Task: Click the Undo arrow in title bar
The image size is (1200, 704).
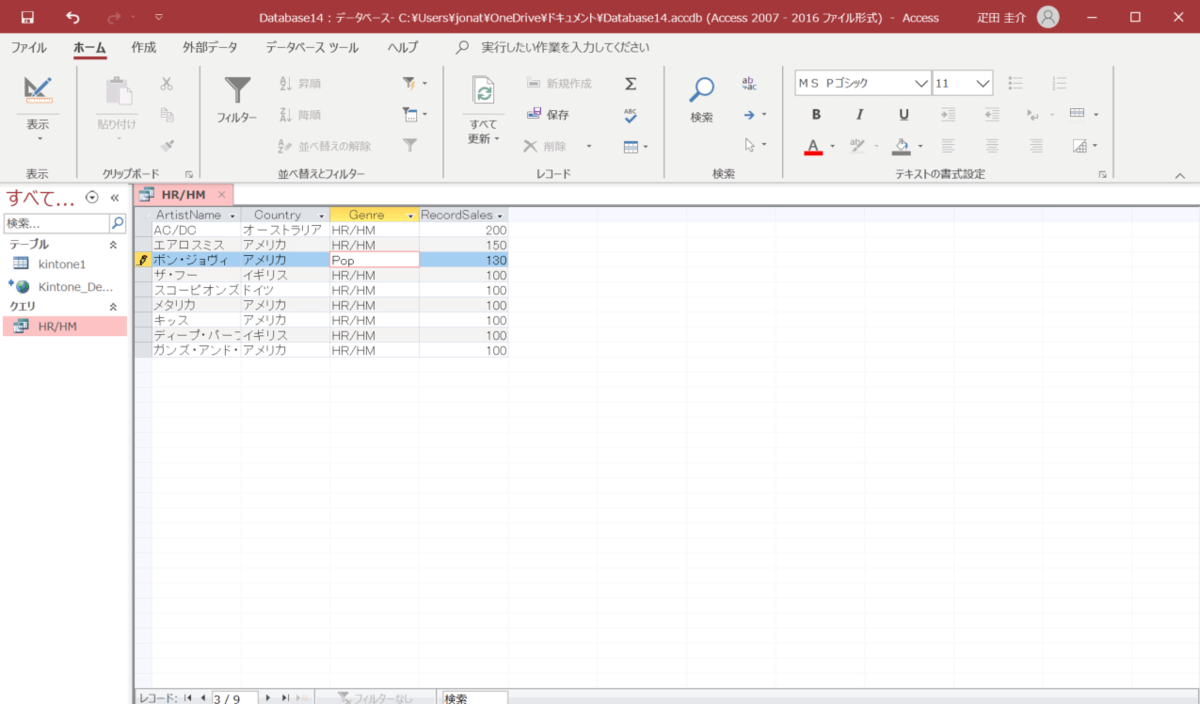Action: point(72,17)
